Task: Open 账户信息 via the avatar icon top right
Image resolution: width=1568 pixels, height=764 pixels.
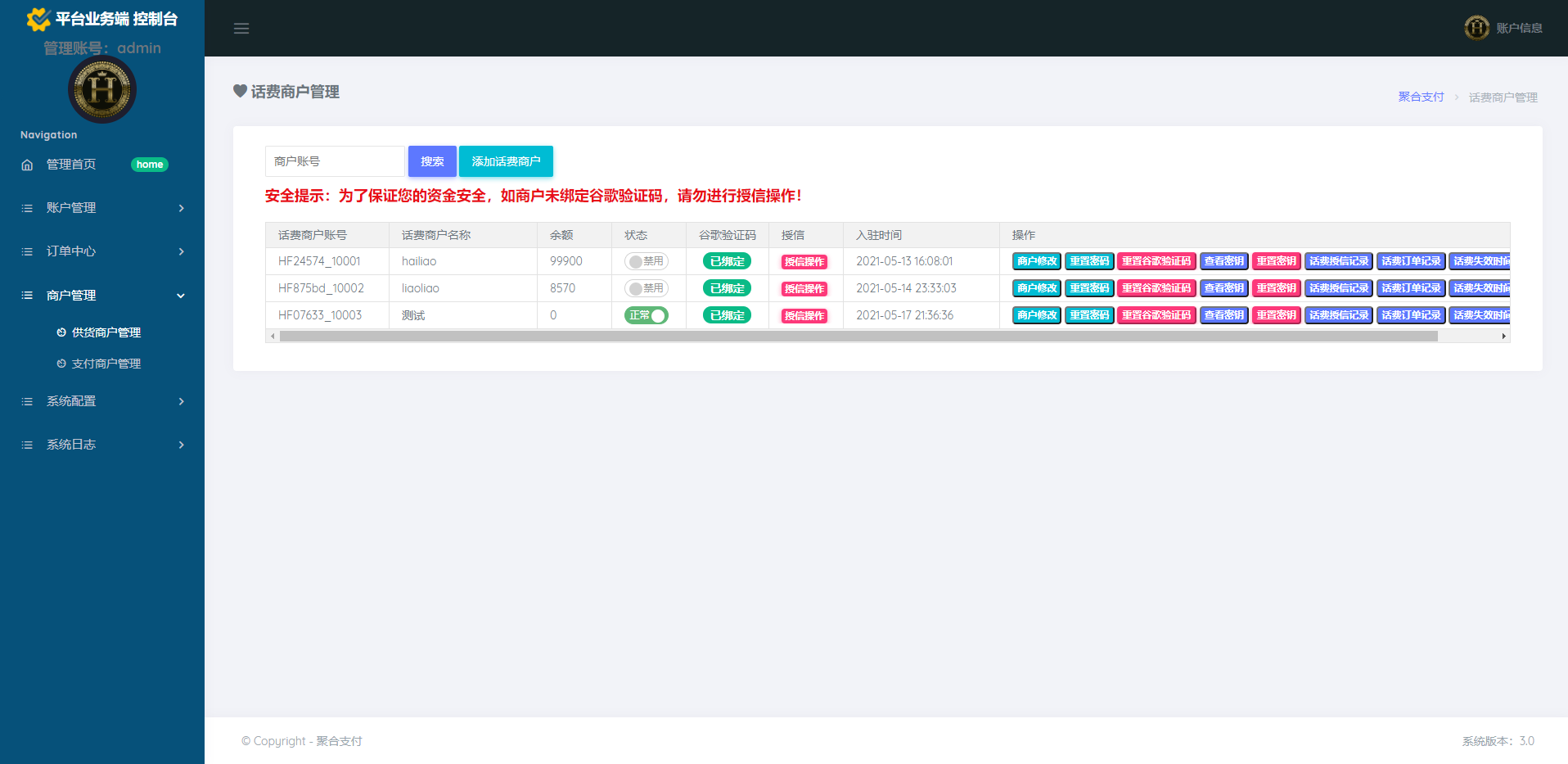Action: point(1477,28)
